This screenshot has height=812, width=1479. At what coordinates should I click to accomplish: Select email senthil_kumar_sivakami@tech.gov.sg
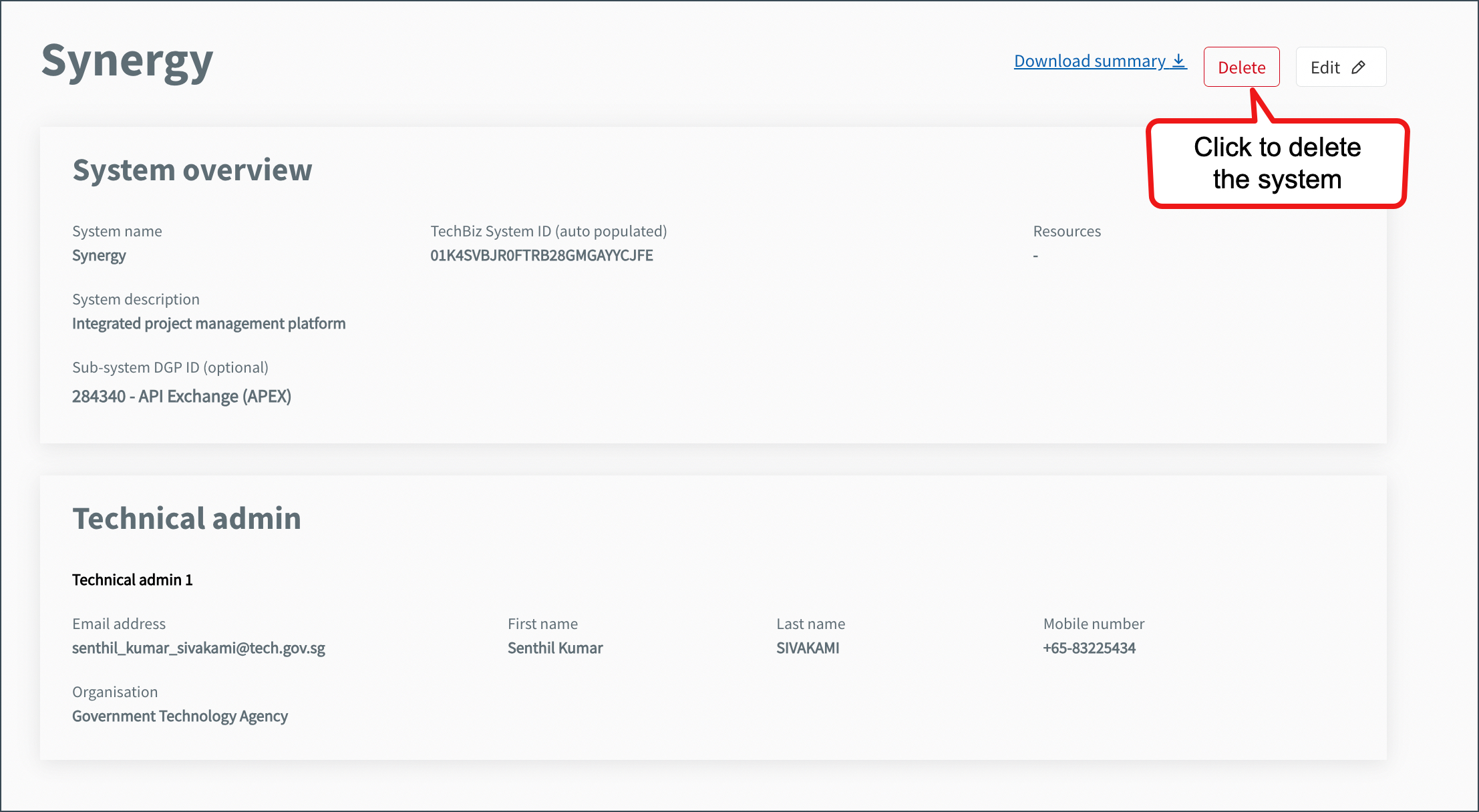199,648
